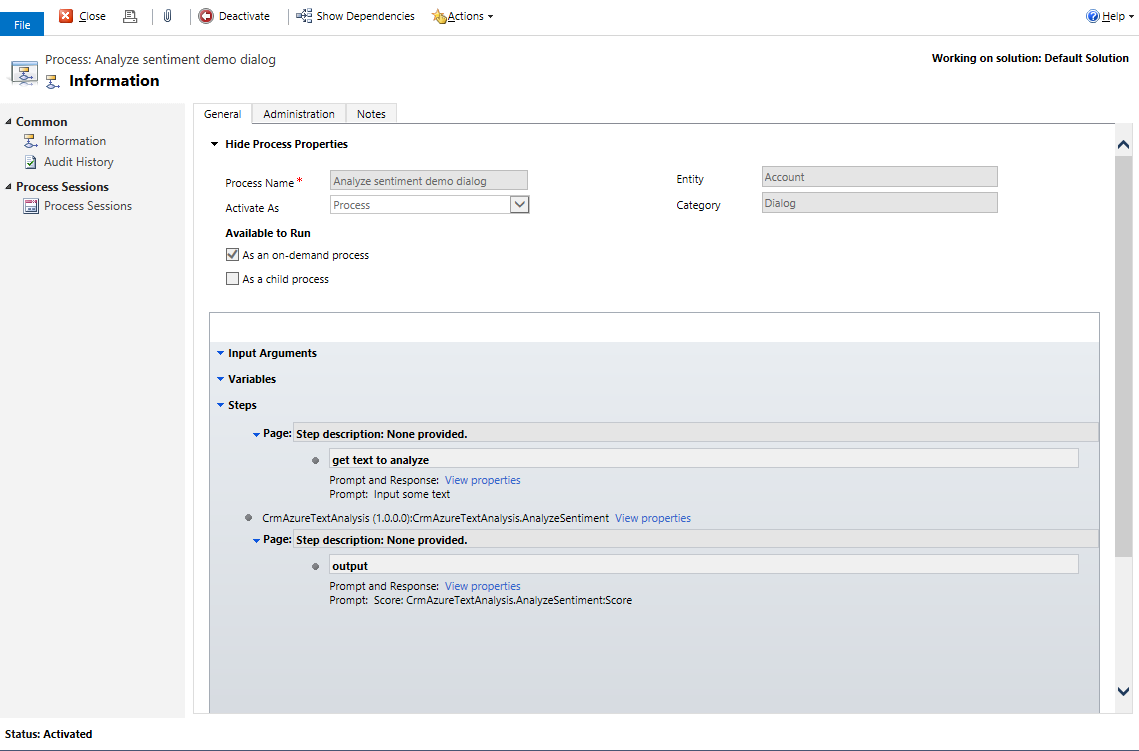
Task: Click the Entity field showing Account
Action: (x=880, y=177)
